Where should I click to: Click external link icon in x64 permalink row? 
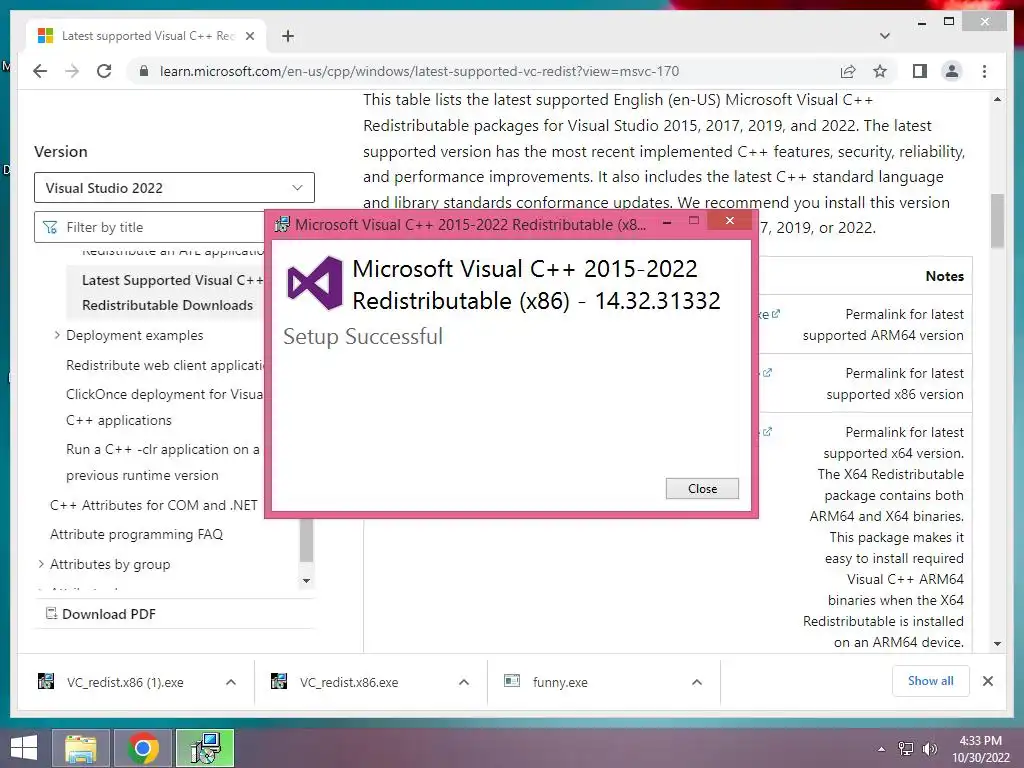tap(768, 432)
